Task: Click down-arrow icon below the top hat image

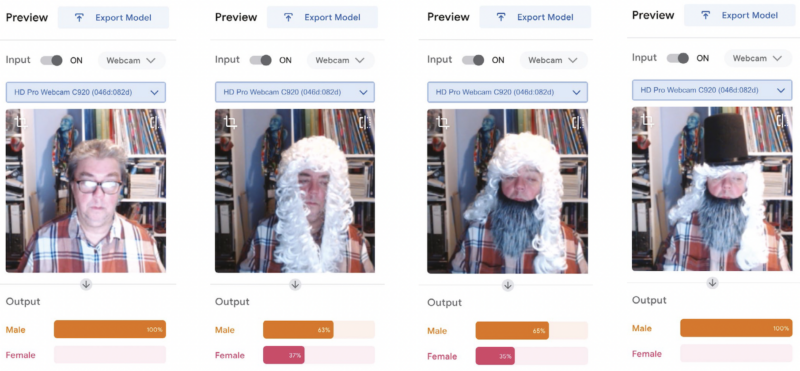Action: click(x=712, y=282)
